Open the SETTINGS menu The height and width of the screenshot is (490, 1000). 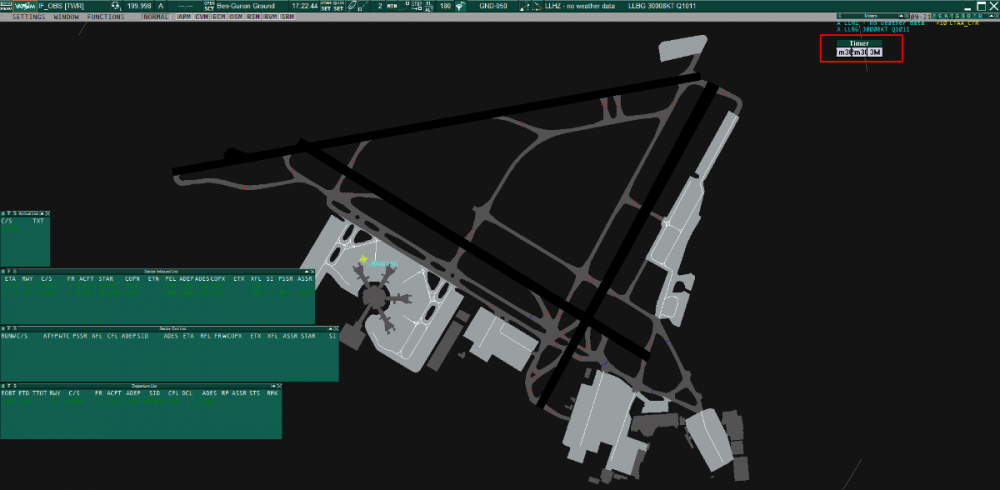click(x=28, y=18)
